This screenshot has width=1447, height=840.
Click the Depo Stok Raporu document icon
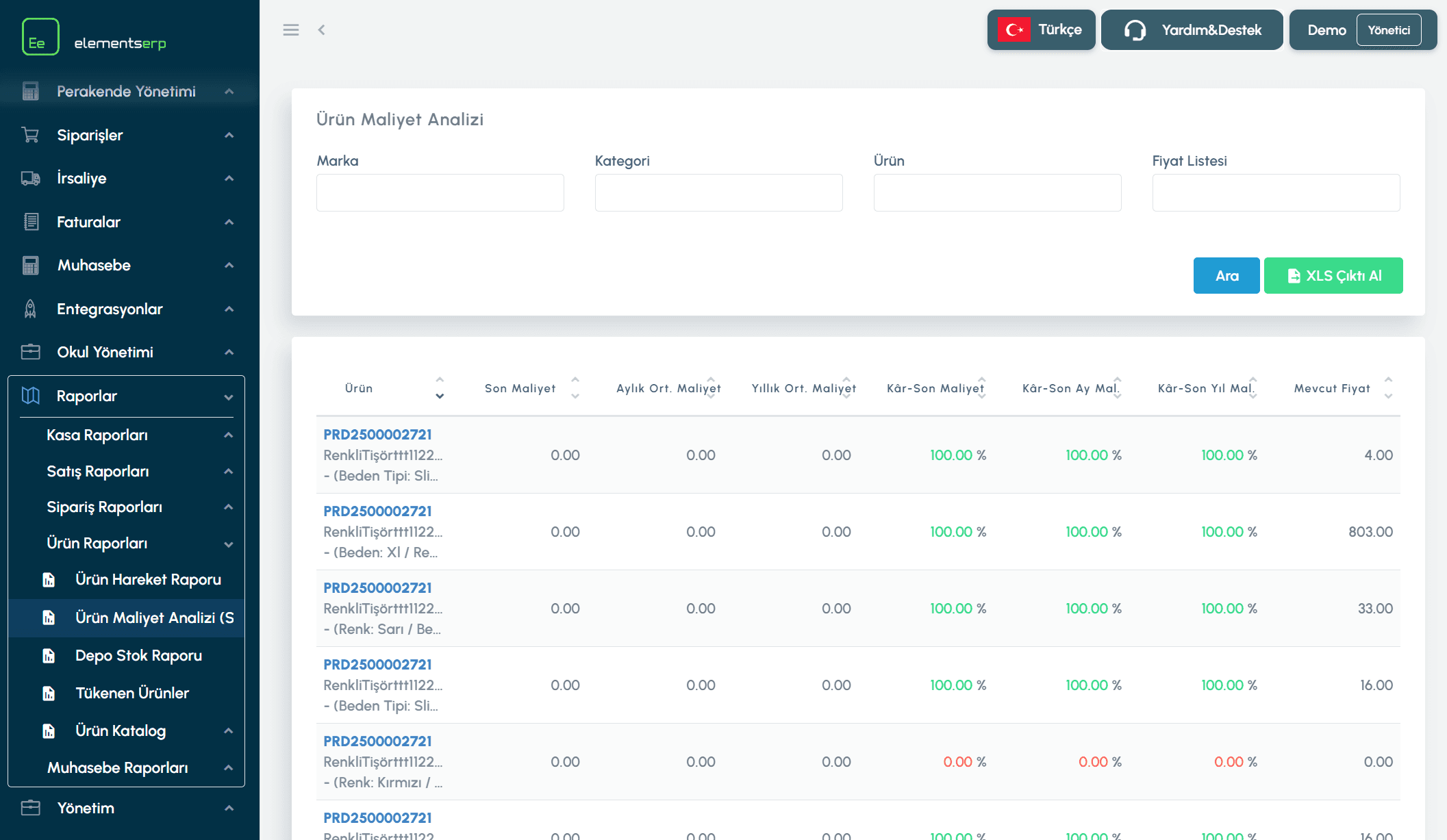click(x=49, y=656)
